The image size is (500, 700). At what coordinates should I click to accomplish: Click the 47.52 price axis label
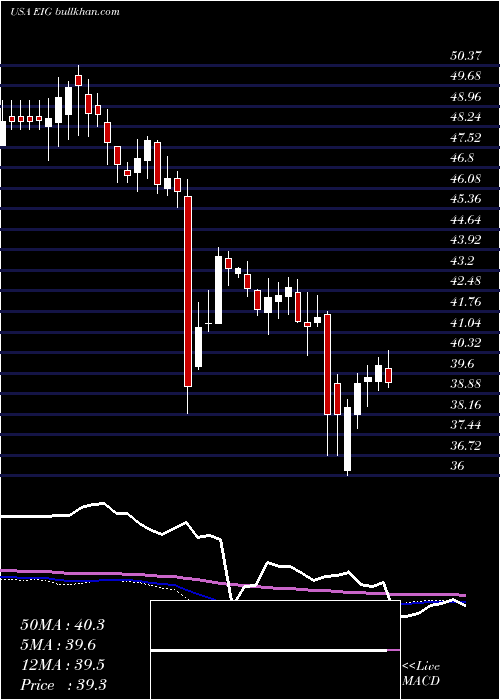466,138
